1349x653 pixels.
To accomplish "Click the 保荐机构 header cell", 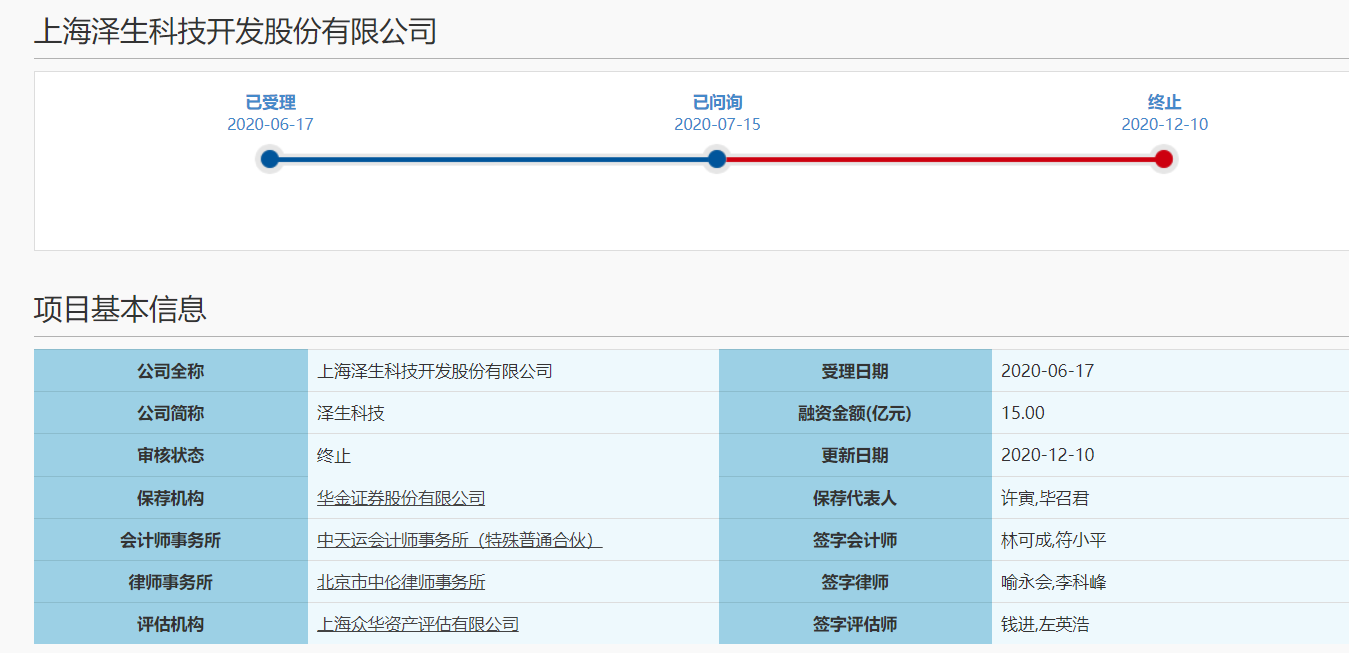I will pyautogui.click(x=171, y=498).
